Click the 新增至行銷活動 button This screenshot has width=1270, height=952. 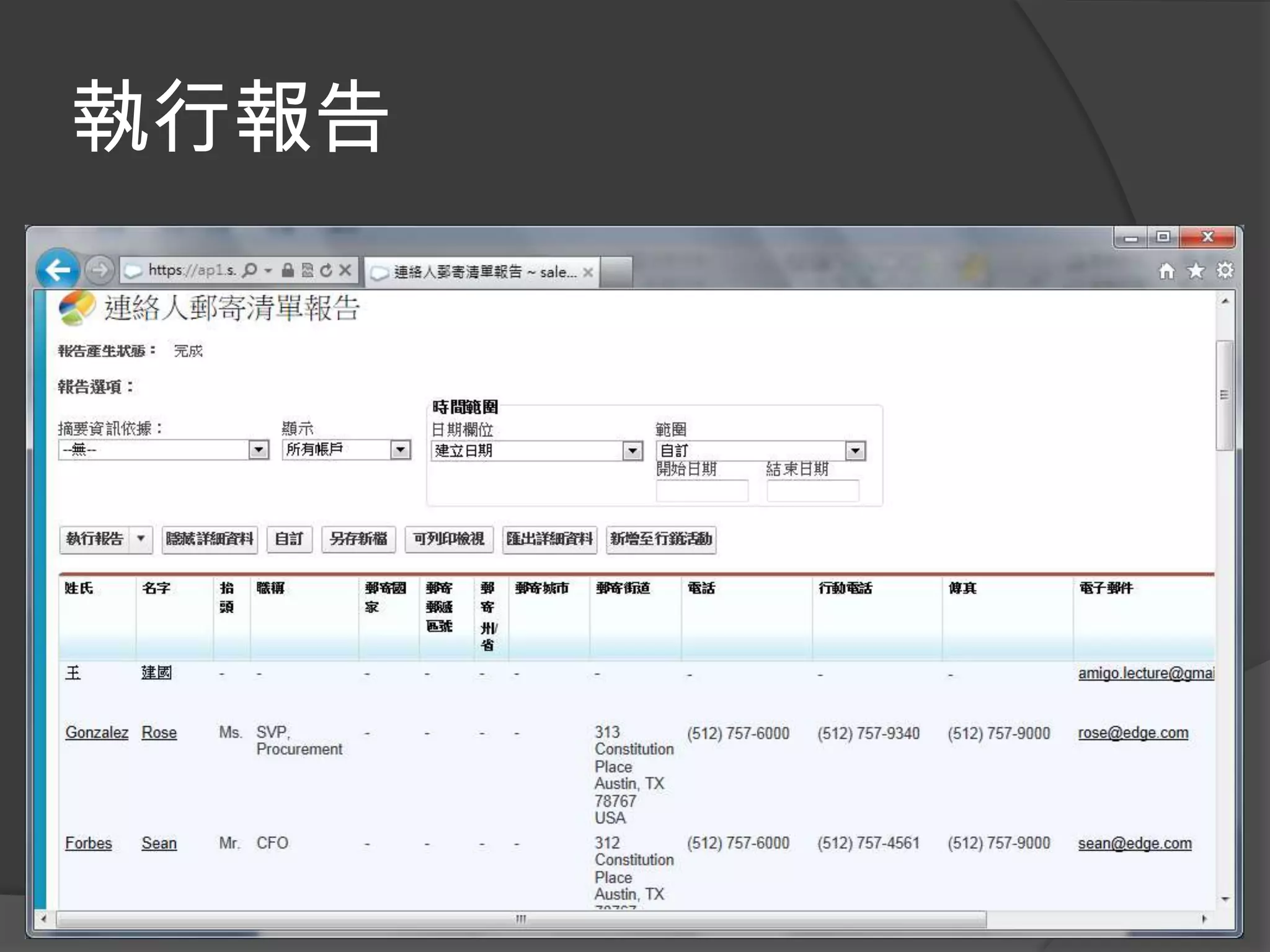pyautogui.click(x=661, y=539)
